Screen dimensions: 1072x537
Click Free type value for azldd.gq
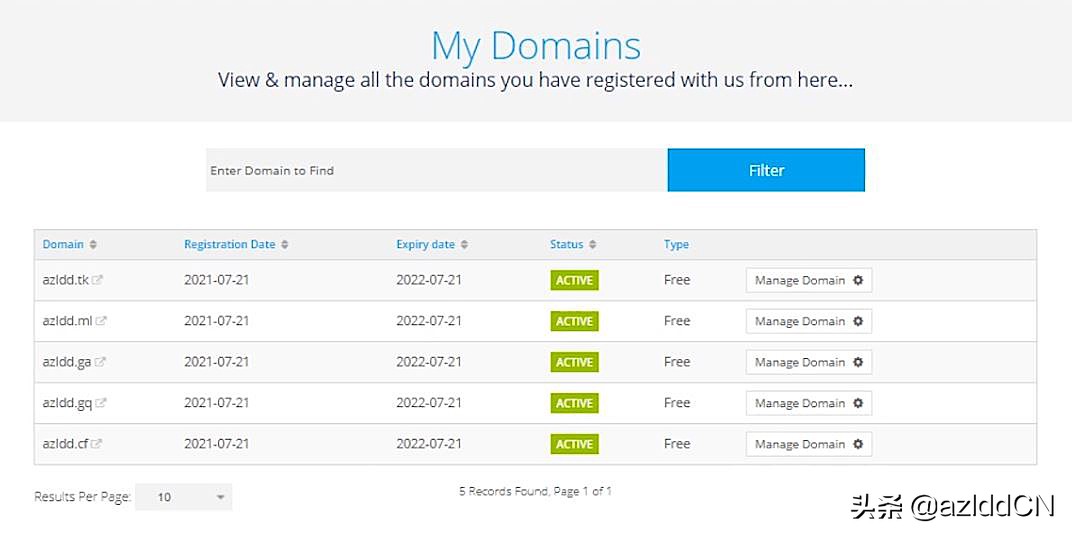pos(677,403)
